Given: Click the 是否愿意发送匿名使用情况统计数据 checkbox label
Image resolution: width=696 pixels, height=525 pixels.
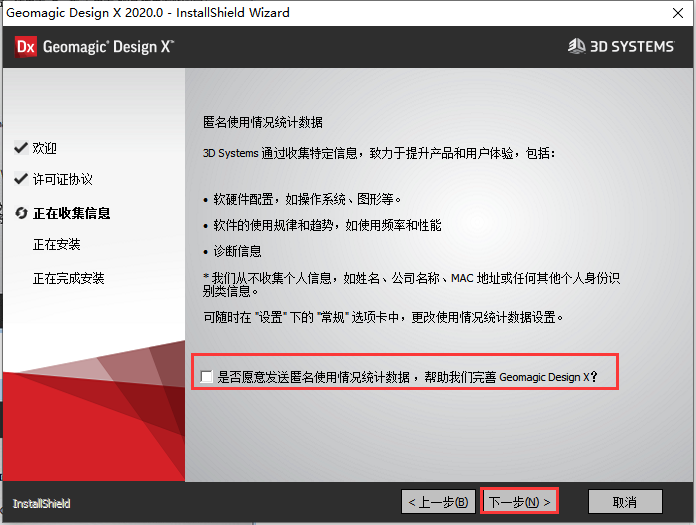Looking at the screenshot, I should (407, 377).
